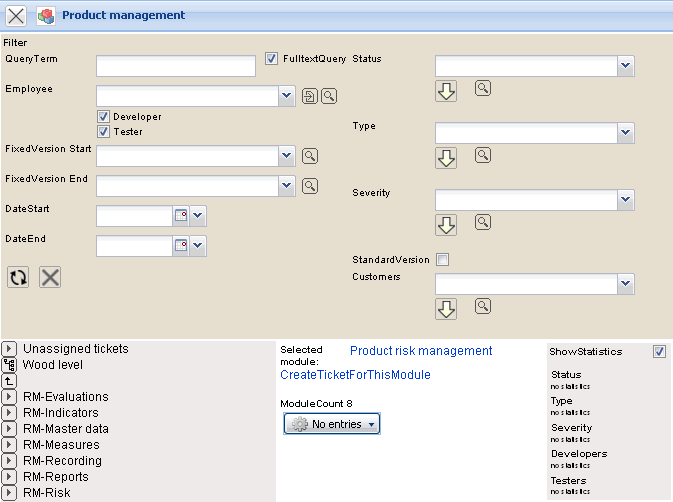Viewport: 673px width, 502px height.
Task: Select Unassigned tickets in the tree
Action: [x=75, y=349]
